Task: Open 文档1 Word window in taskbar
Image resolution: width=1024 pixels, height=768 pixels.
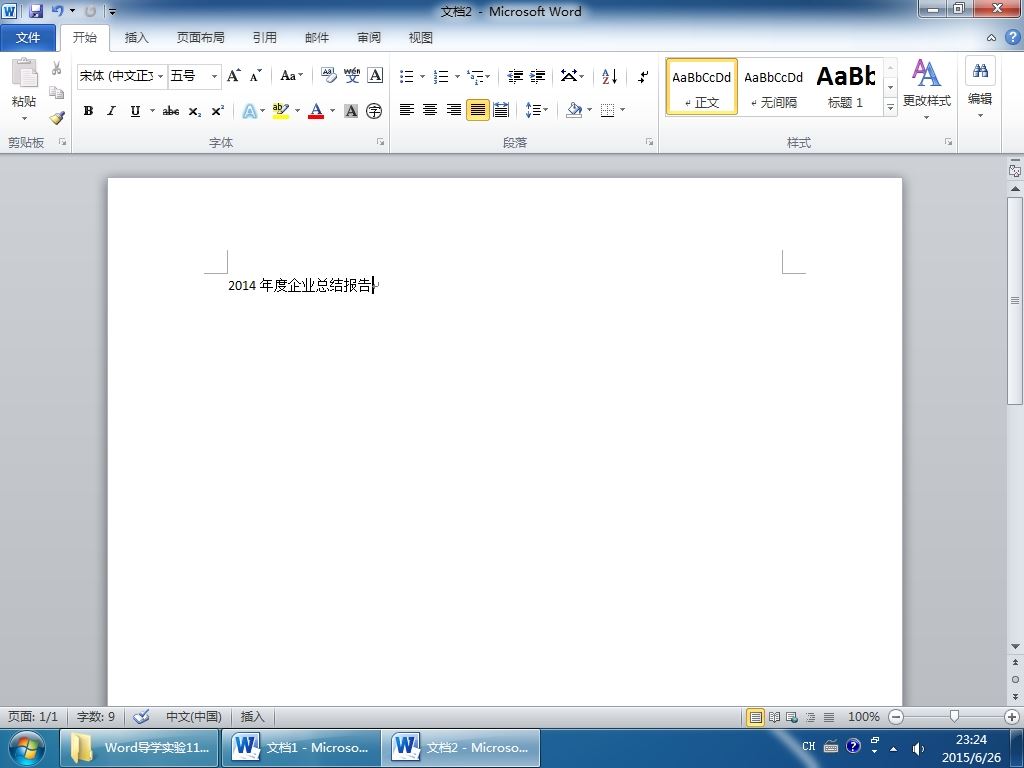Action: 300,748
